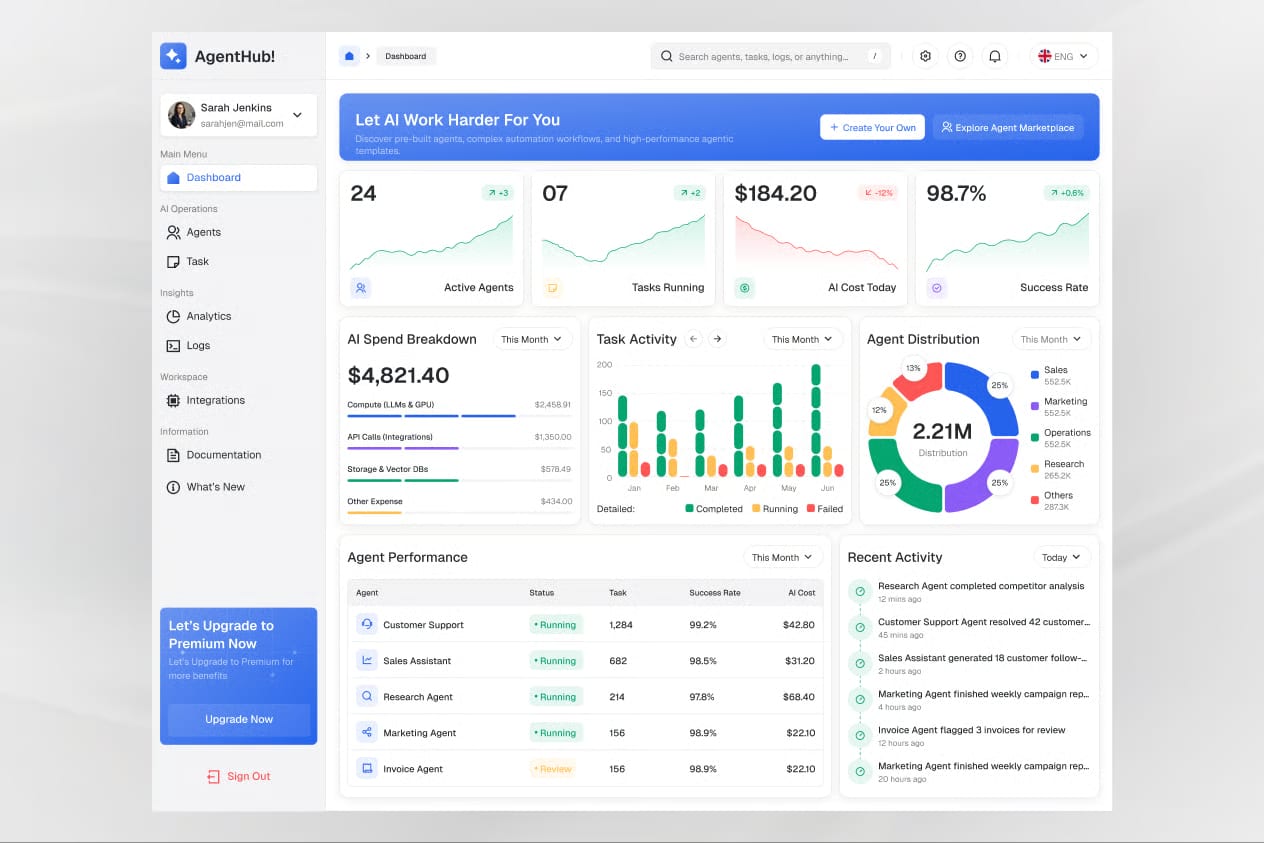Viewport: 1264px width, 843px height.
Task: Click the Sales Assistant chart icon
Action: (x=367, y=660)
